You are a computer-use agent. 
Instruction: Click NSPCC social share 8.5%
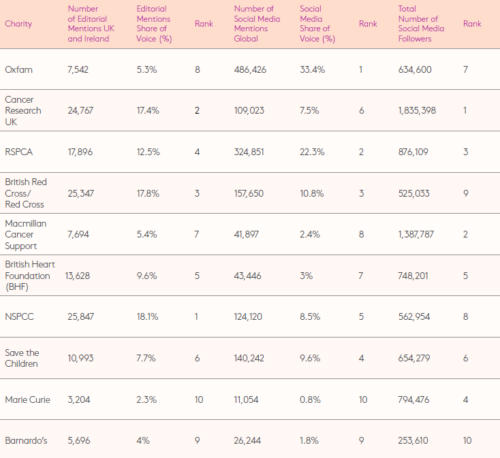[x=310, y=317]
